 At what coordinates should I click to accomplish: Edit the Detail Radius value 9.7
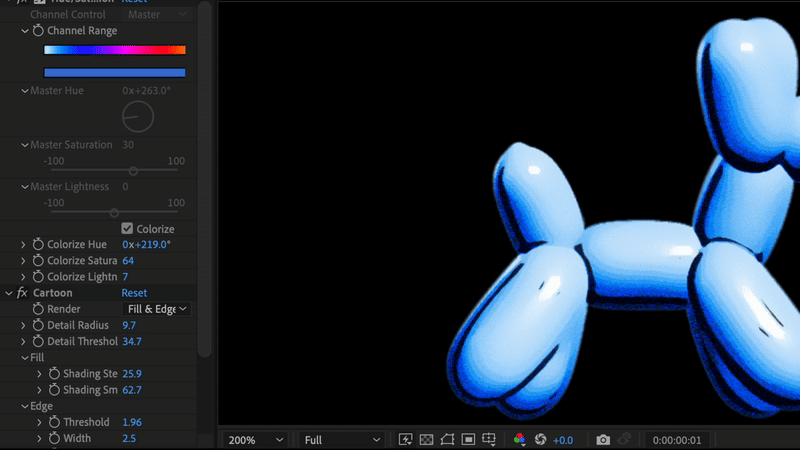(x=129, y=325)
